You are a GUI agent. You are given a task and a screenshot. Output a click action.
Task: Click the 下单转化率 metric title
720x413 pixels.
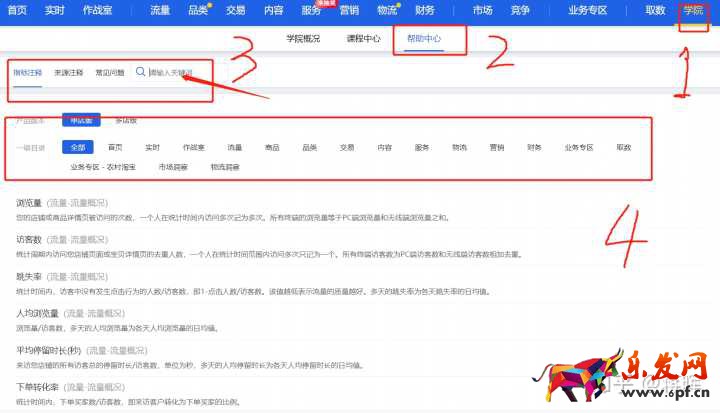[37, 387]
